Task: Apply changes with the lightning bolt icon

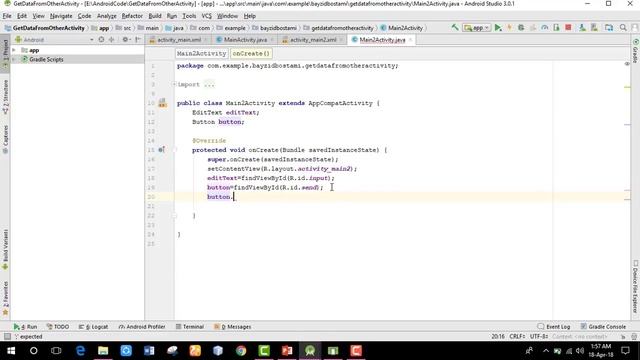Action: click(509, 27)
